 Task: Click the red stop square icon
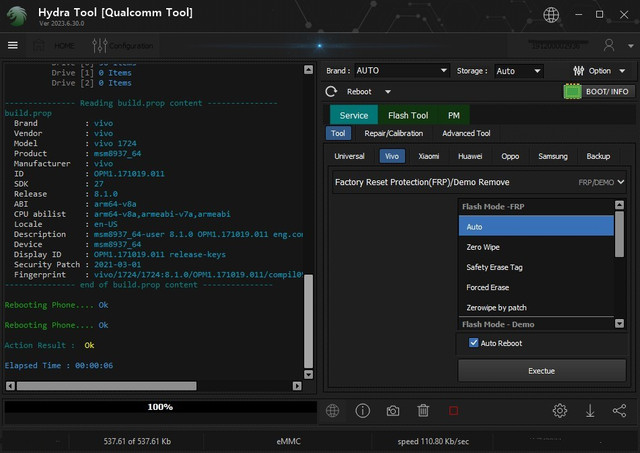[x=453, y=411]
